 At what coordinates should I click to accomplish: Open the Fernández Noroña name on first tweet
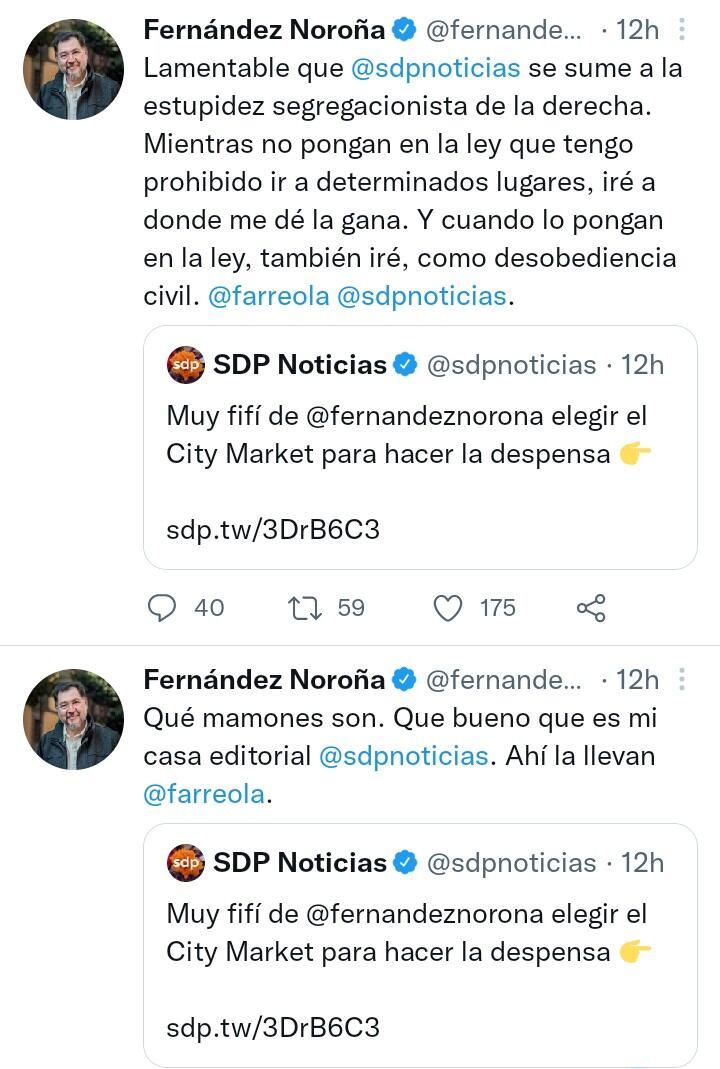click(x=264, y=30)
